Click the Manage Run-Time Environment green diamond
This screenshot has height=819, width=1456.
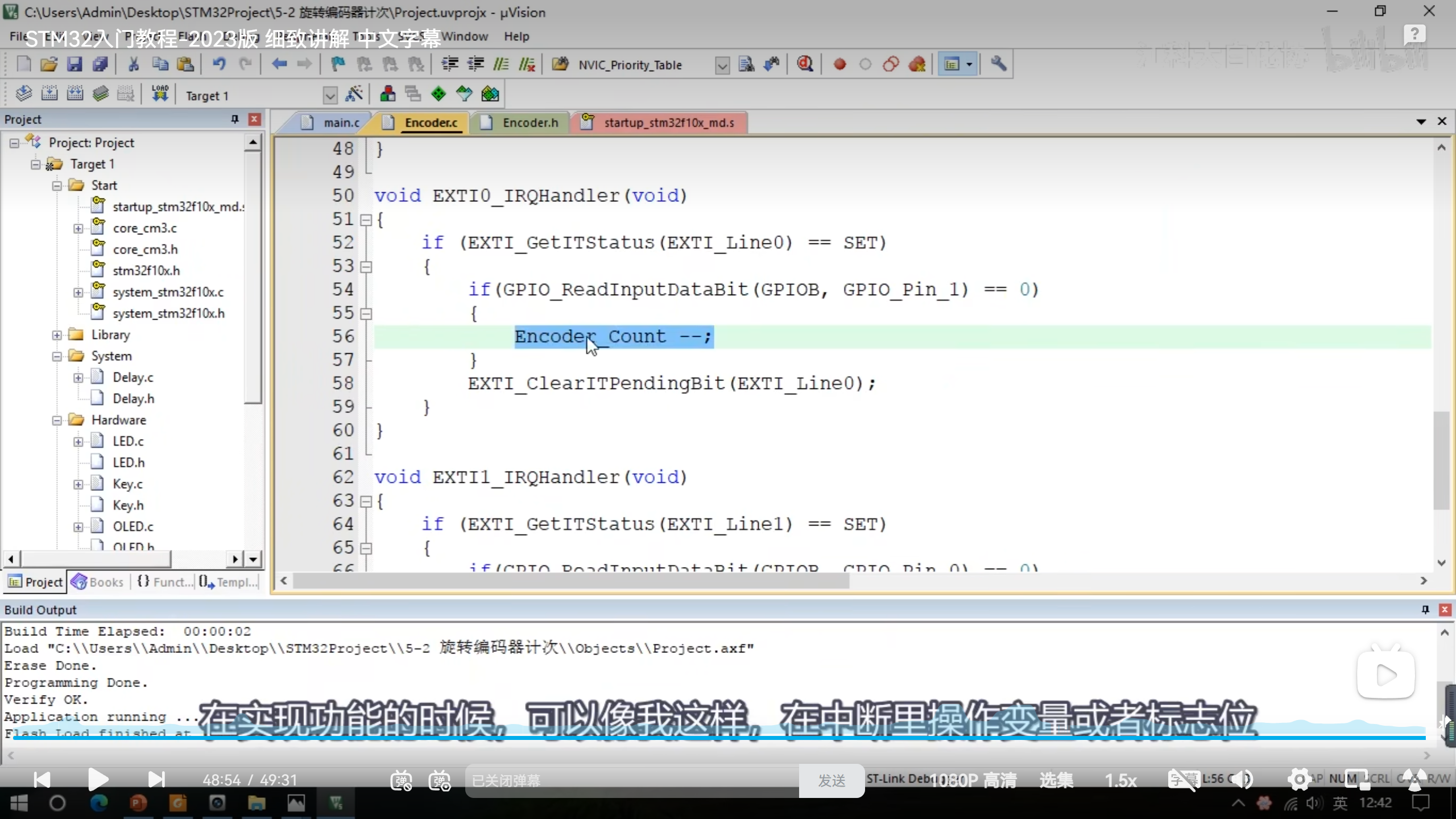[439, 94]
